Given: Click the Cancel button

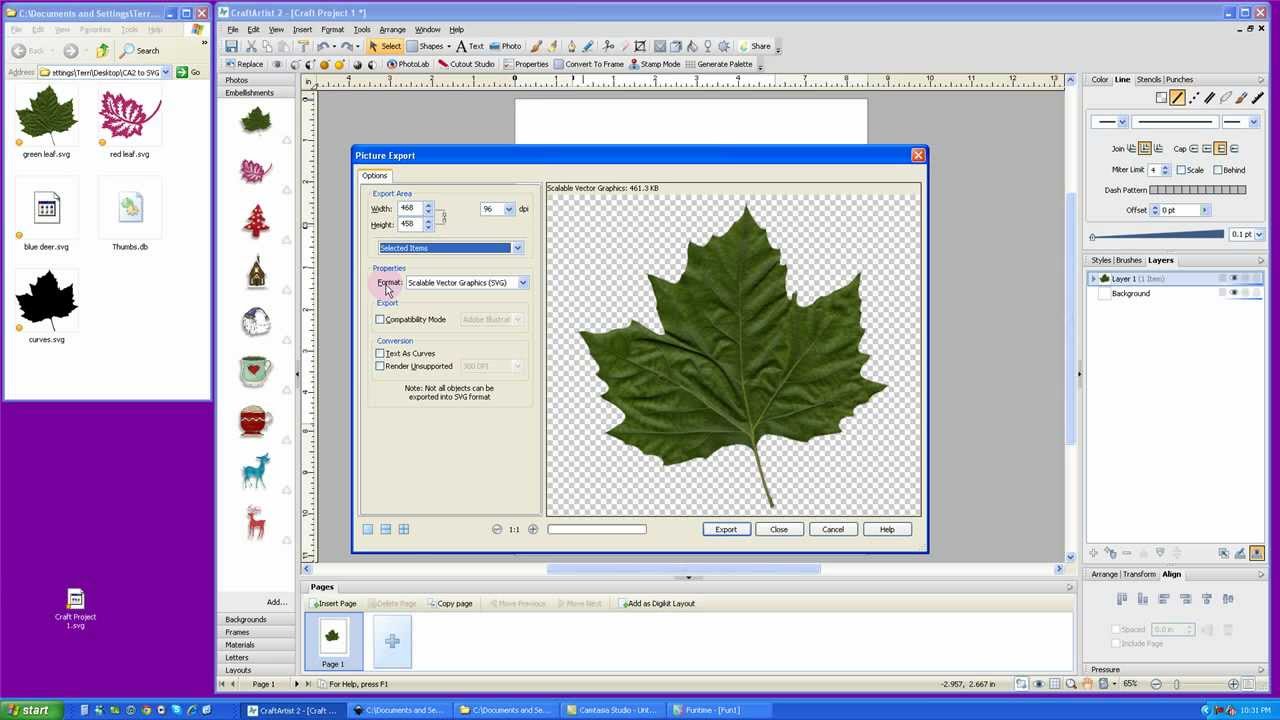Looking at the screenshot, I should 833,530.
